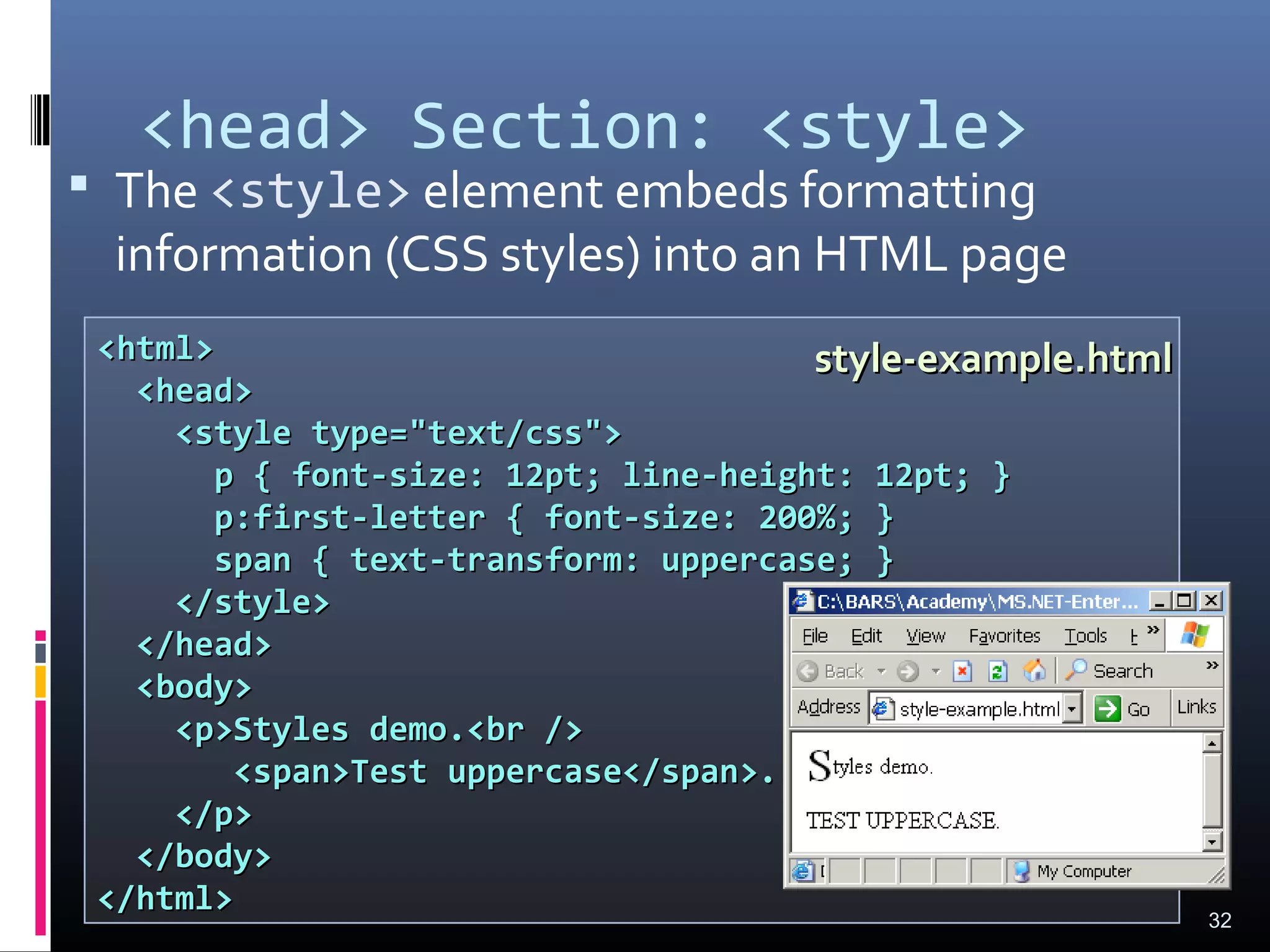Expand the address bar dropdown
Image resolution: width=1270 pixels, height=952 pixels.
pyautogui.click(x=1072, y=708)
